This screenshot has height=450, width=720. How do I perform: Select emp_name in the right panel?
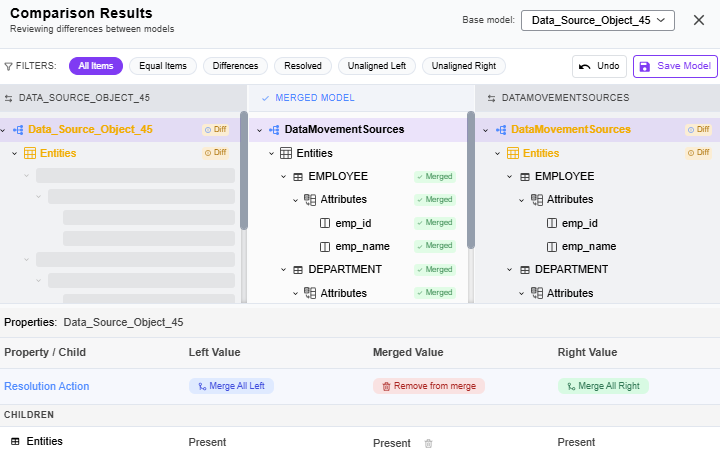(x=589, y=247)
